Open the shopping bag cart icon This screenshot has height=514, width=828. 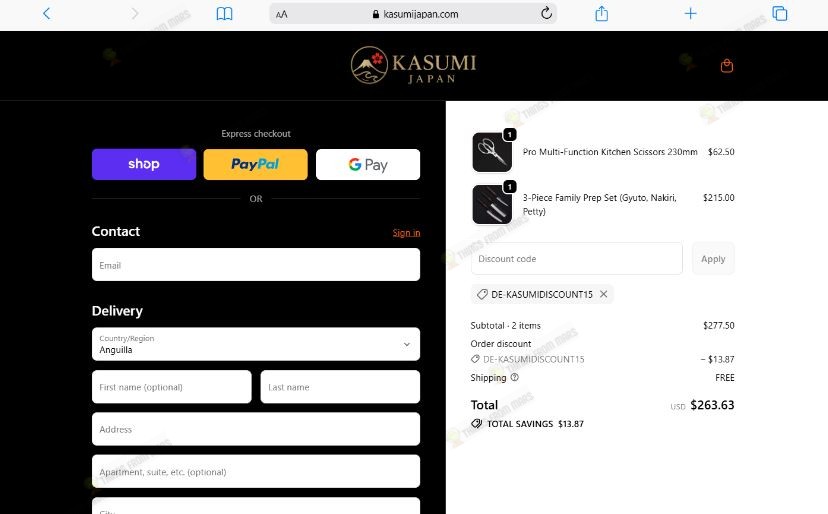point(727,66)
